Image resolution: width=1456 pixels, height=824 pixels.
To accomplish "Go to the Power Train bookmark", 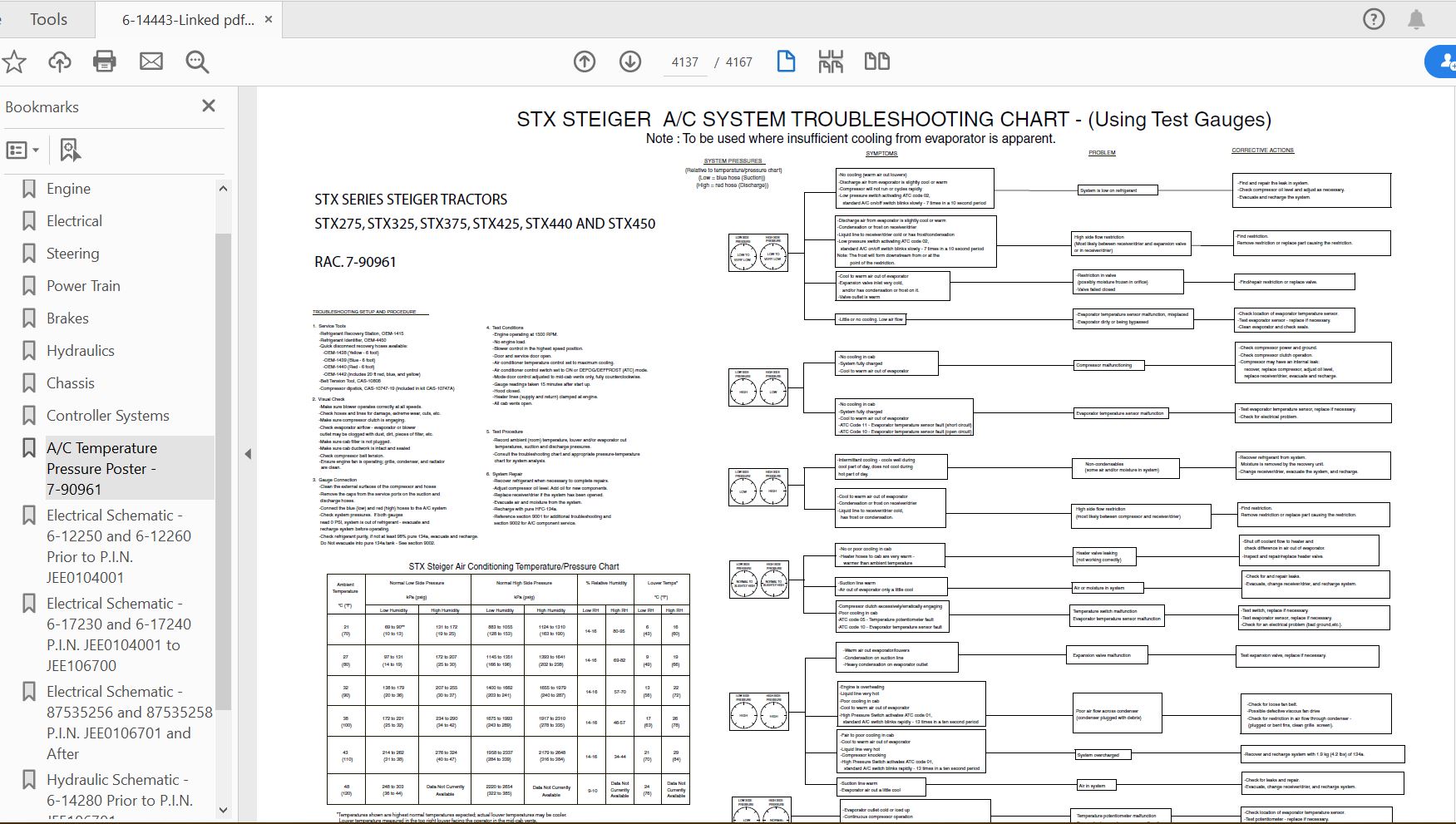I will [83, 286].
